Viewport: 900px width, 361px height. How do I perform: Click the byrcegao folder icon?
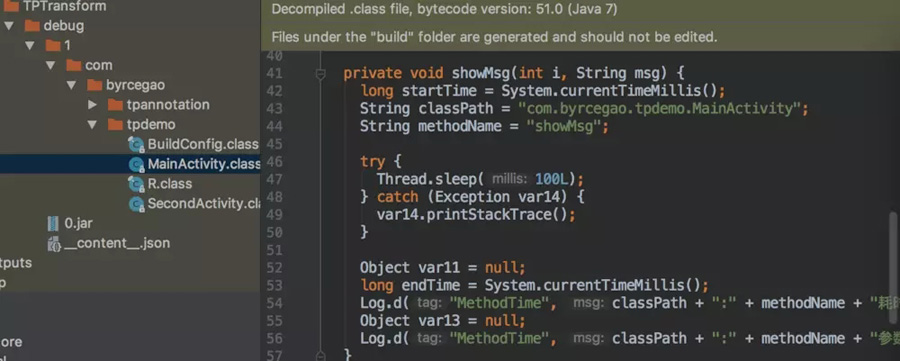click(95, 85)
